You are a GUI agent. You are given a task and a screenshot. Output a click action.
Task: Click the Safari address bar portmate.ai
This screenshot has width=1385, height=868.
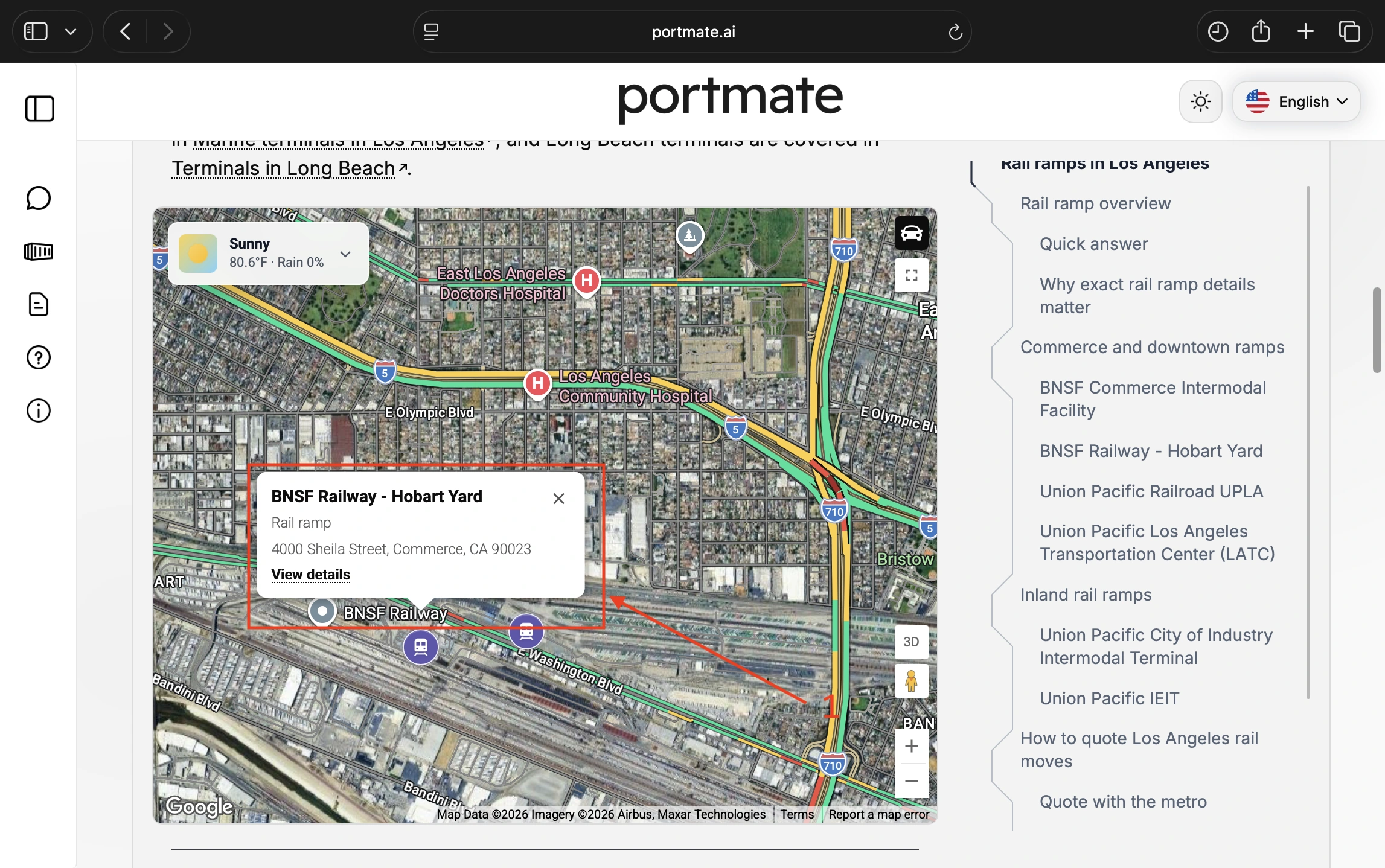point(692,31)
